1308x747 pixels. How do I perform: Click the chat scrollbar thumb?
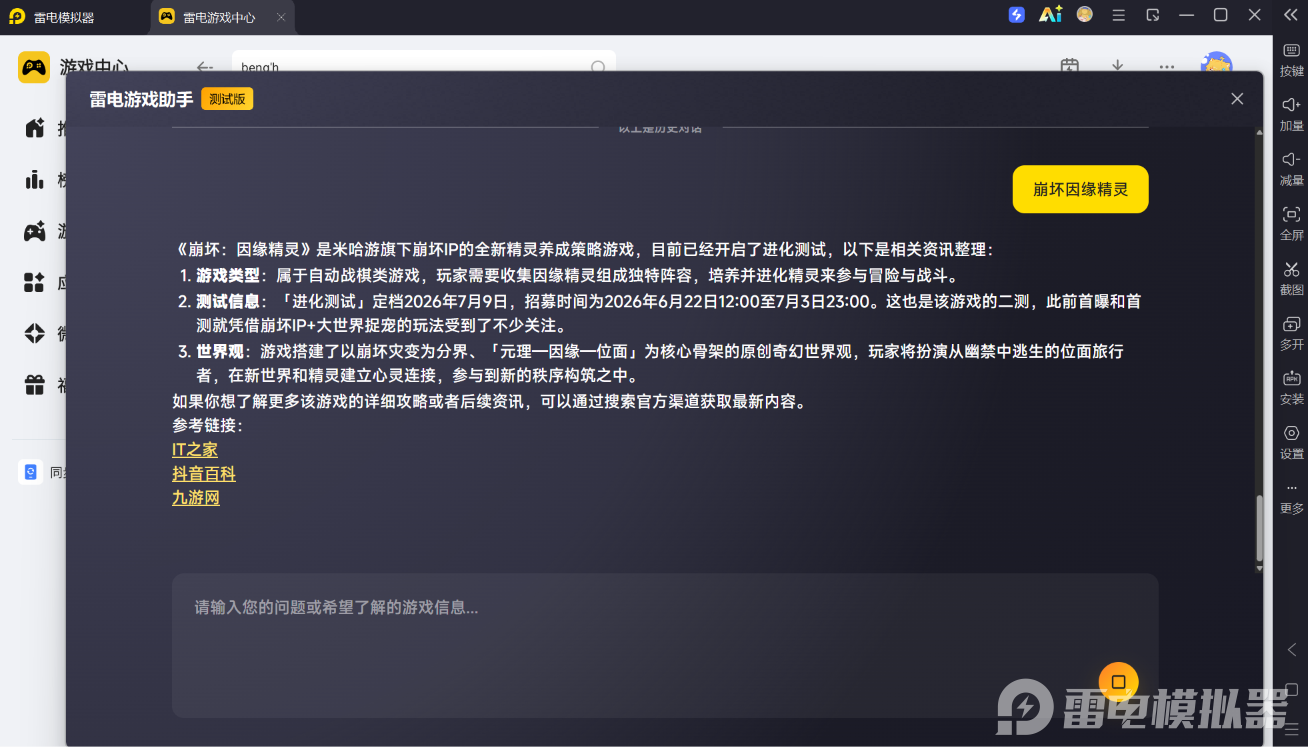click(1259, 527)
